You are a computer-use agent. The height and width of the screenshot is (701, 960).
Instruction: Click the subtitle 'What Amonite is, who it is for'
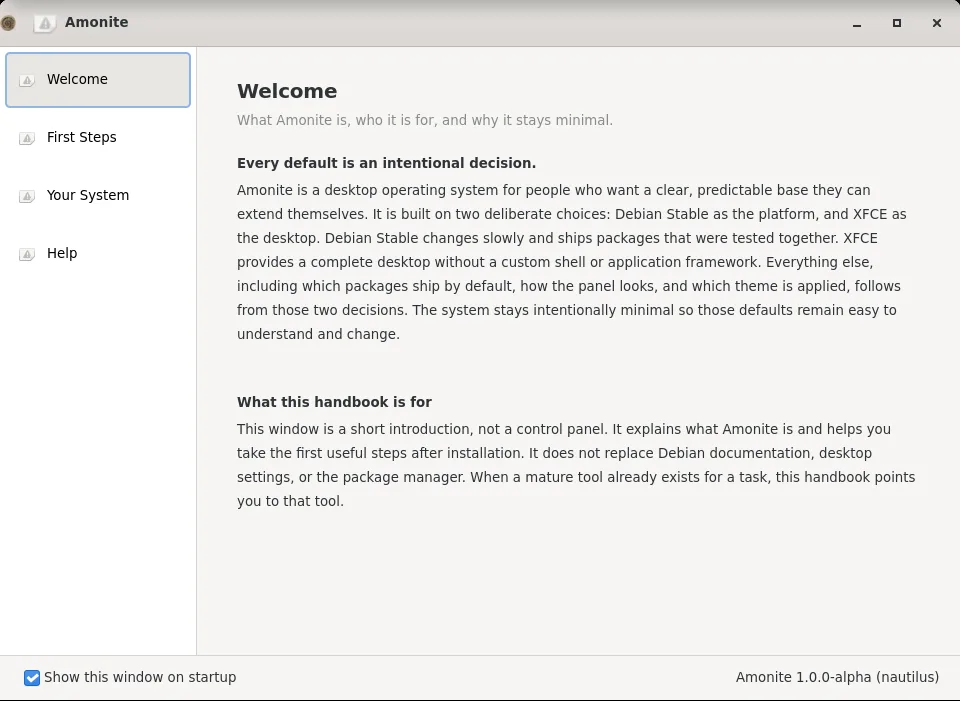pyautogui.click(x=425, y=120)
